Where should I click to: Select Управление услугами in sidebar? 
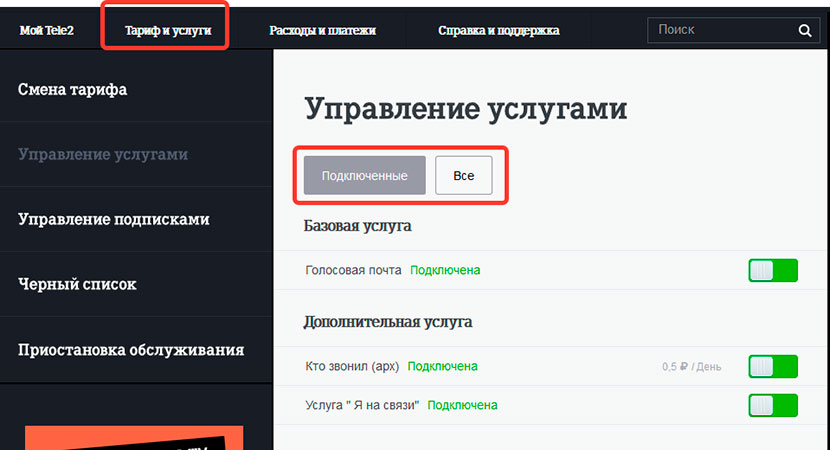tap(103, 155)
